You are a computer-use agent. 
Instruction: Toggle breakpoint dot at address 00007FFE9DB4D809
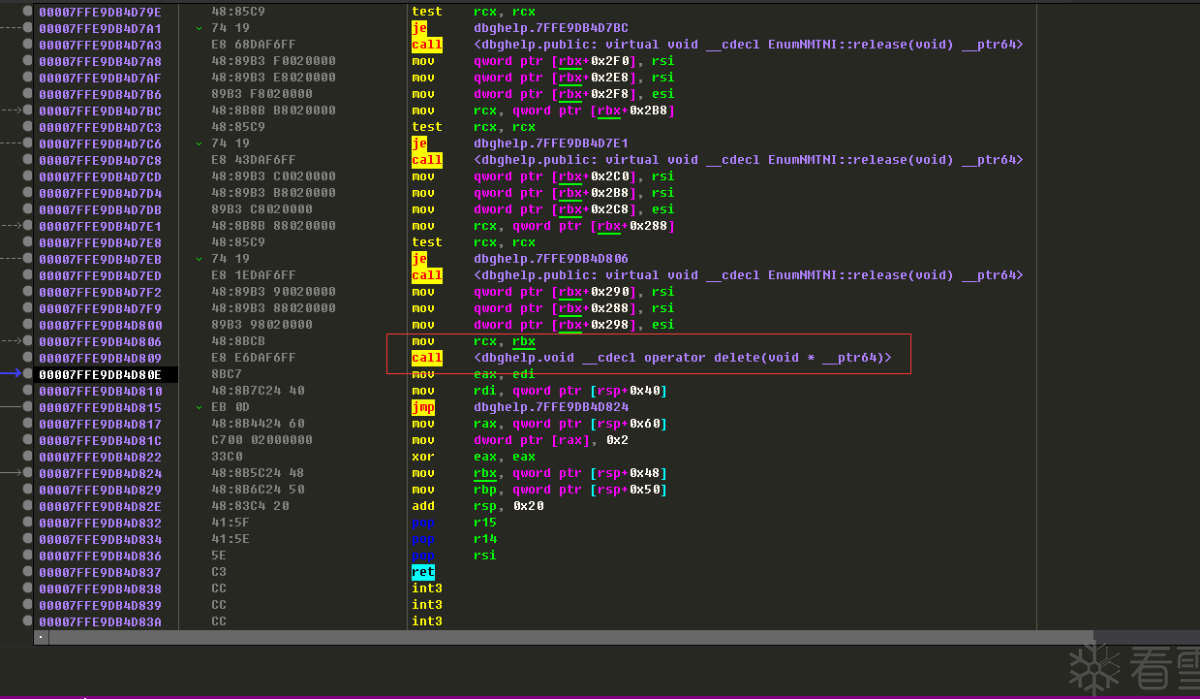(27, 357)
